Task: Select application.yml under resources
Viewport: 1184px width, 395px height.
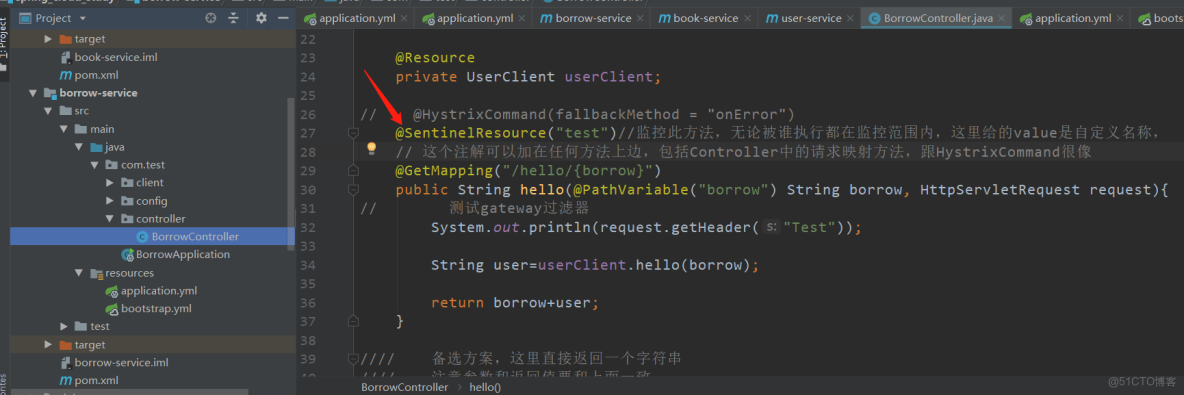Action: tap(159, 291)
